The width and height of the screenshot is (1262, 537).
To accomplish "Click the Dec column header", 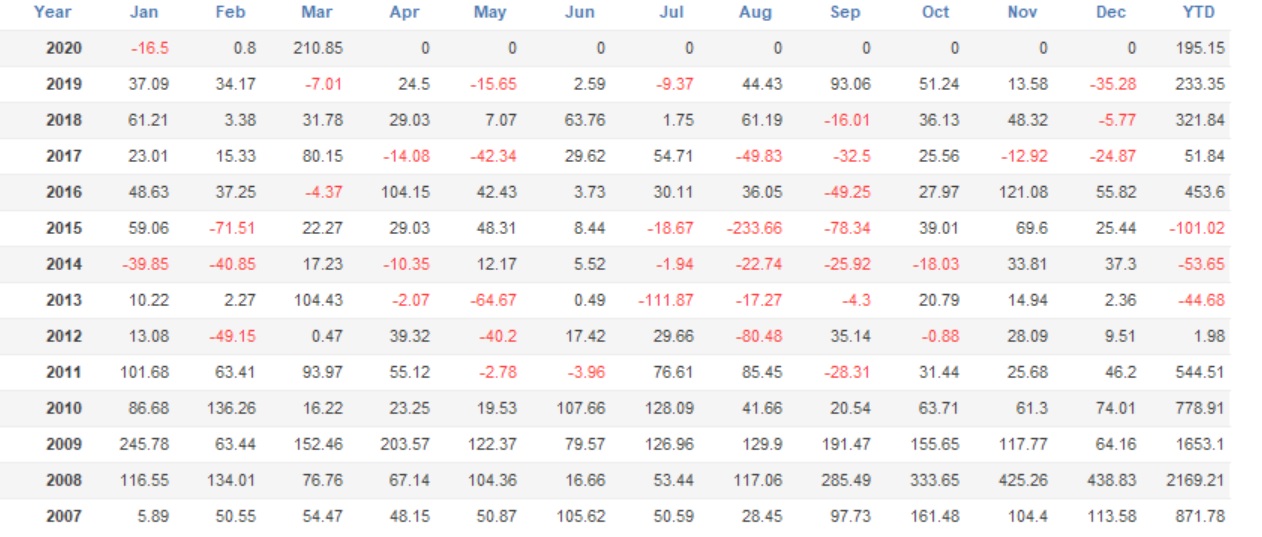I will 1110,13.
